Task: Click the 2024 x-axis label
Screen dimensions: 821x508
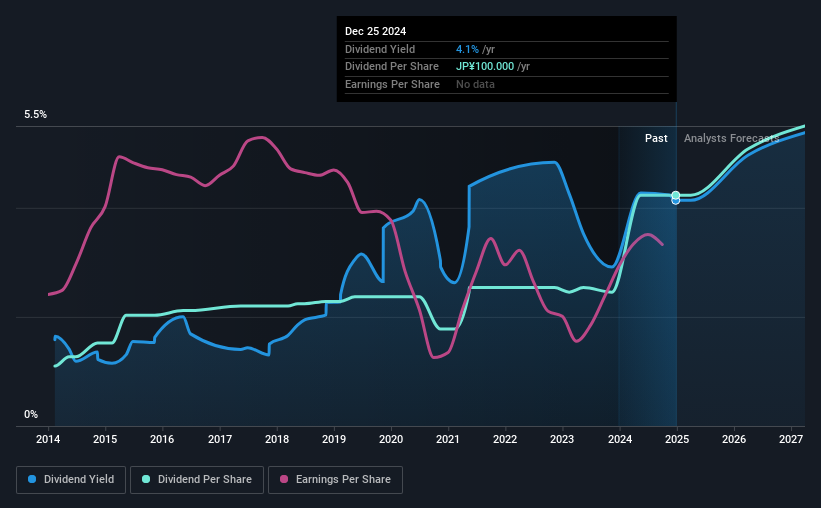Action: click(619, 439)
